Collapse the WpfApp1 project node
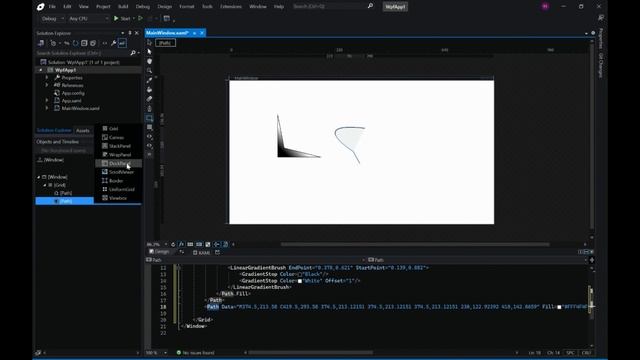Screen dimensions: 640x360 (x=40, y=70)
